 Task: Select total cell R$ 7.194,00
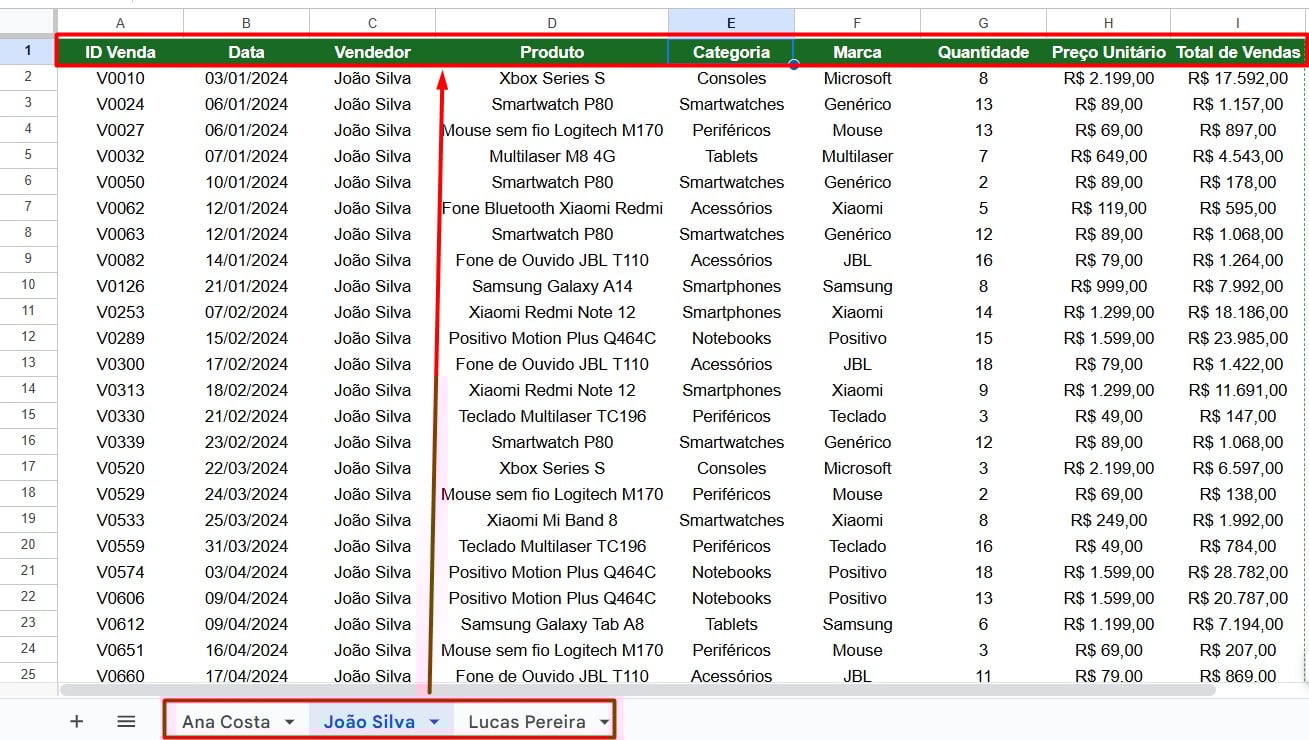pyautogui.click(x=1238, y=624)
